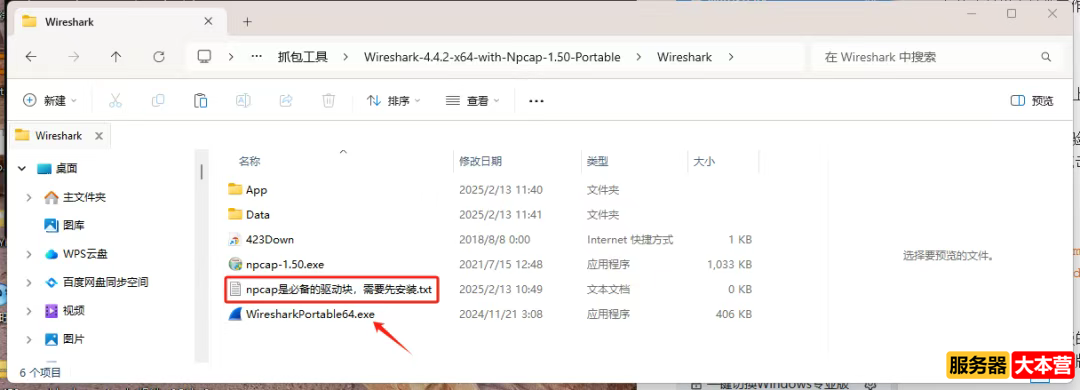1080x390 pixels.
Task: Open the See more ellipsis menu
Action: tap(536, 101)
